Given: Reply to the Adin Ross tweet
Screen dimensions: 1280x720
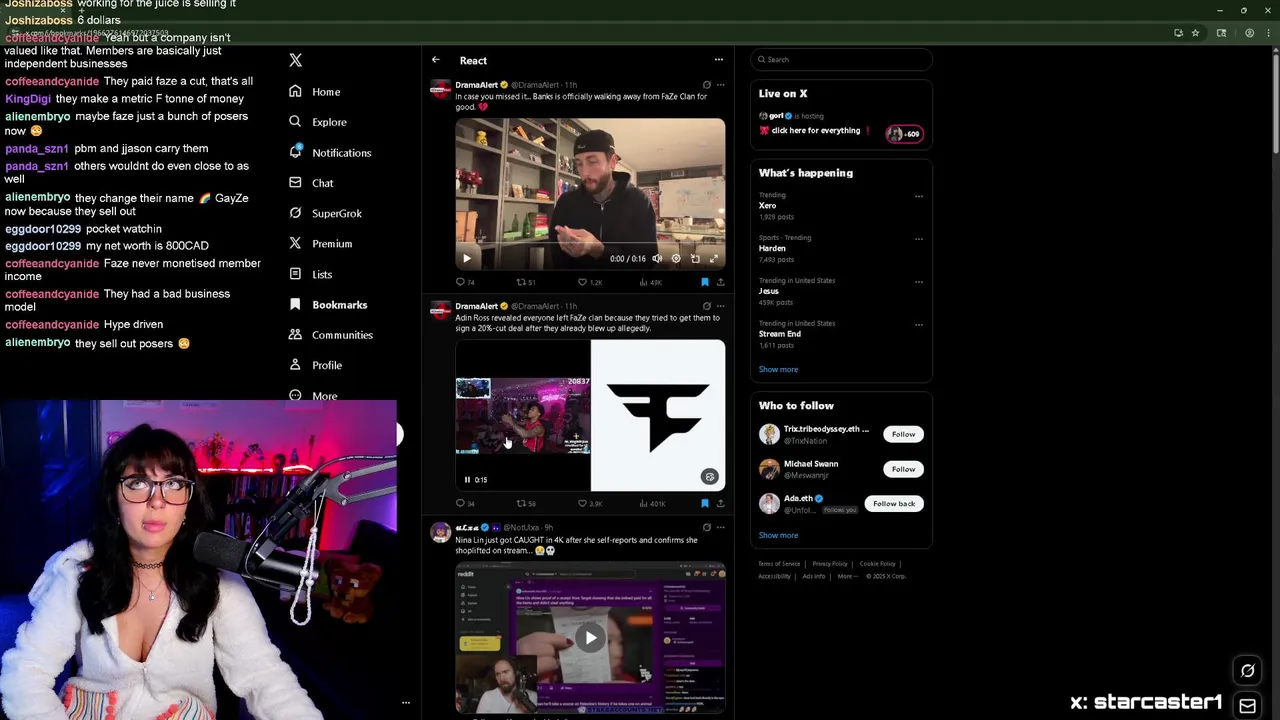Looking at the screenshot, I should (460, 504).
